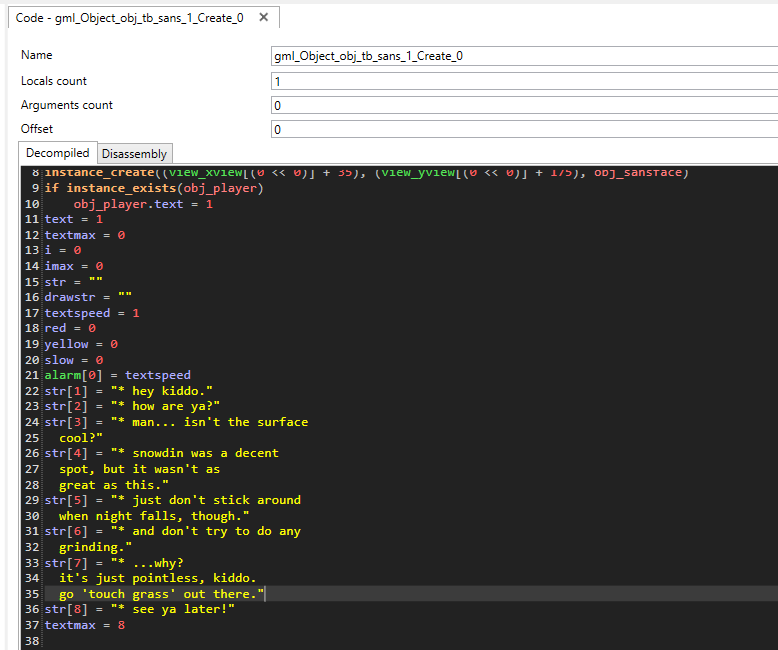Click str[6] 'and don't try to do any'
This screenshot has width=778, height=650.
point(172,531)
